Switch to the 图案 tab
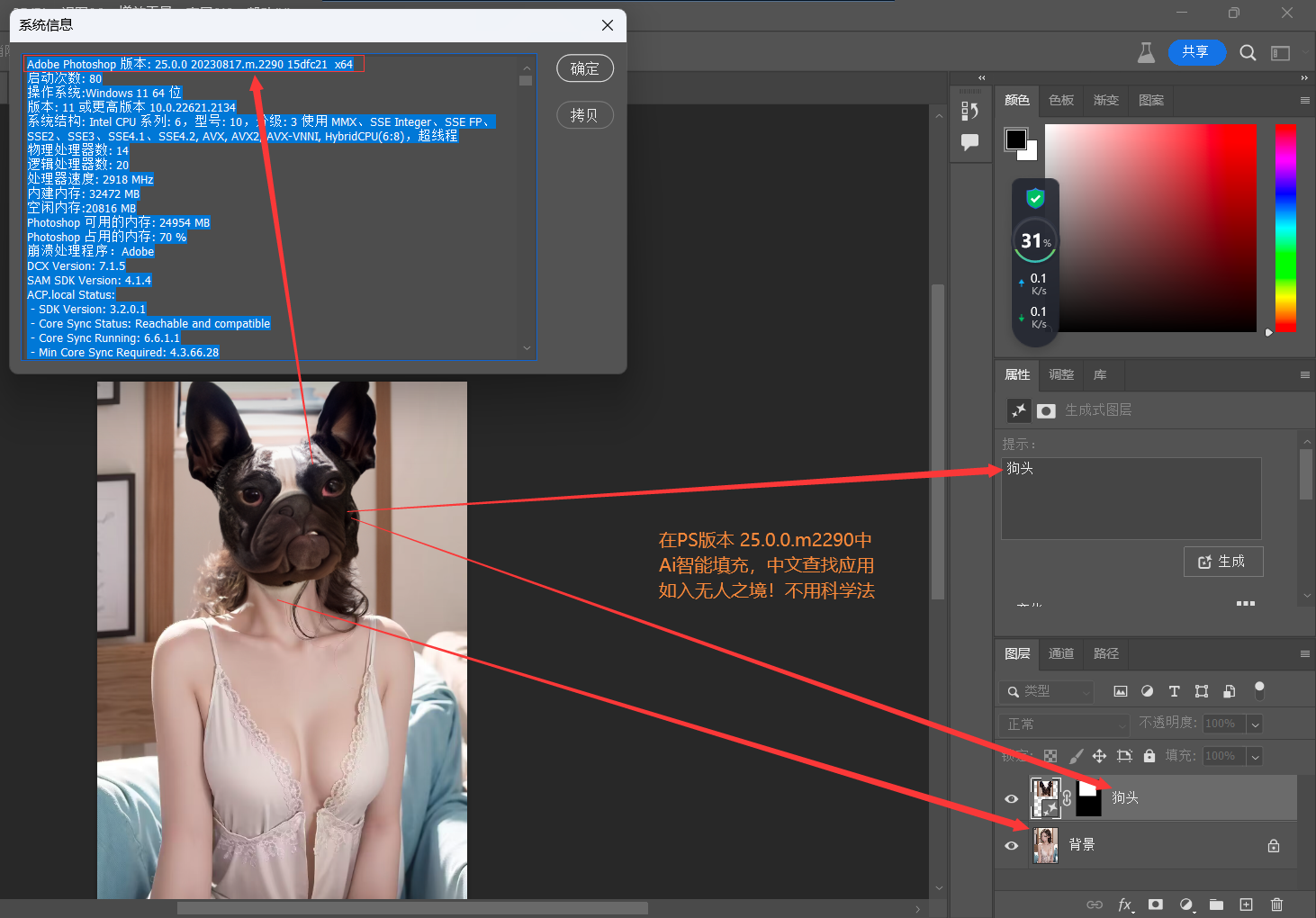The width and height of the screenshot is (1316, 918). (x=1151, y=101)
